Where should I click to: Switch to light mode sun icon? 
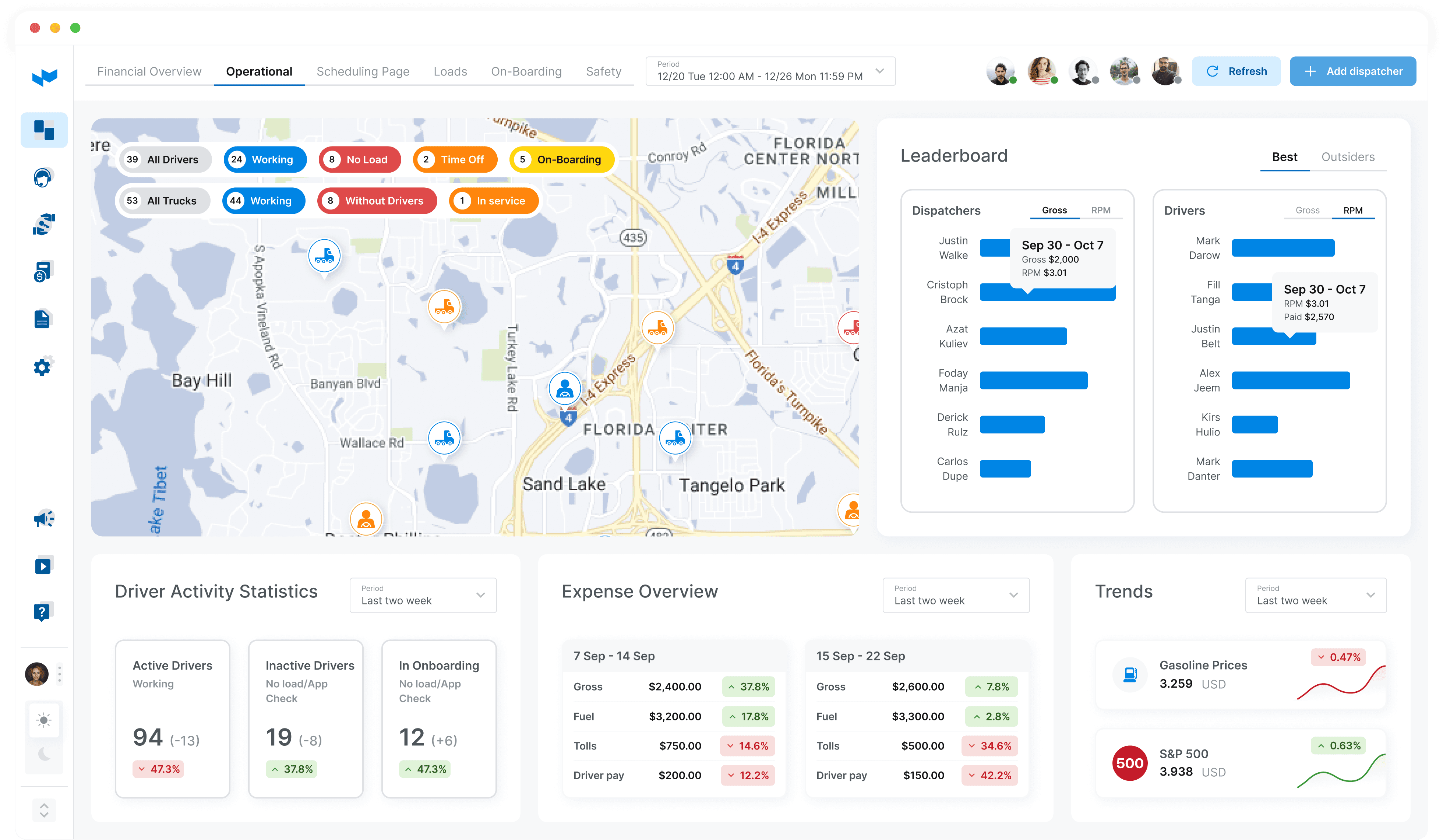(x=44, y=720)
